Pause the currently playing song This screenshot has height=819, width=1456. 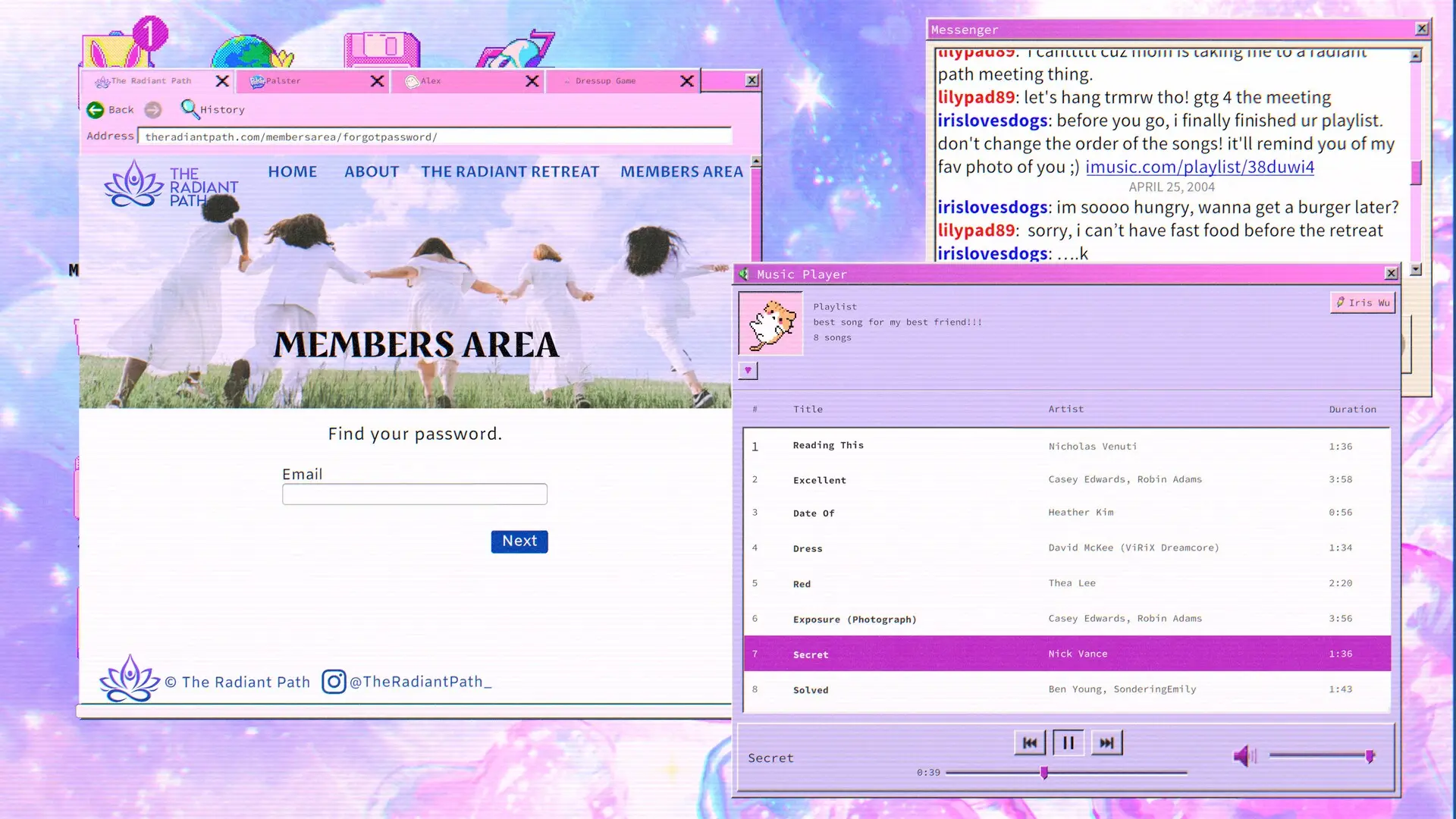1068,743
